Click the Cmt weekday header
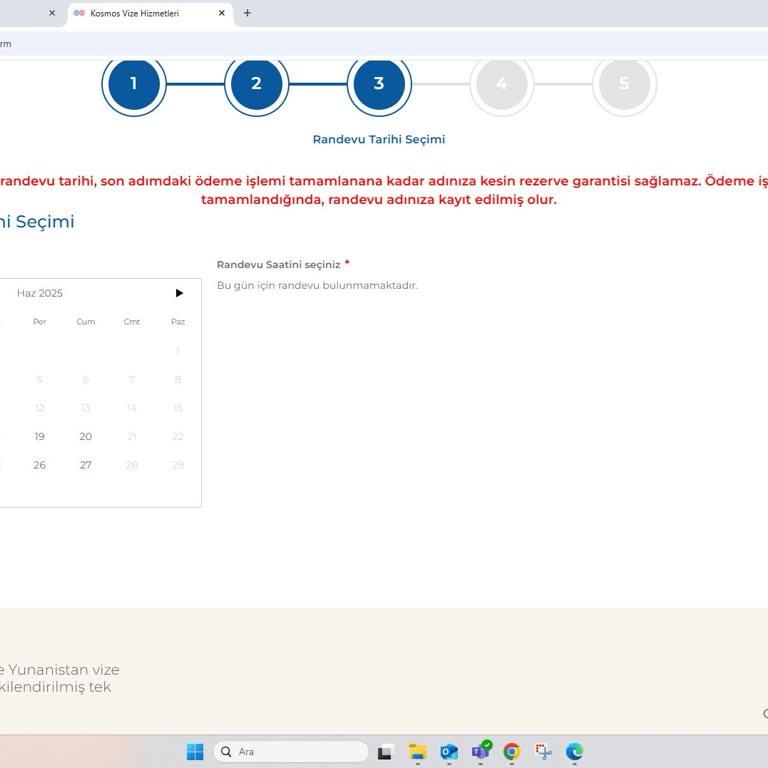The height and width of the screenshot is (768, 768). click(x=132, y=322)
